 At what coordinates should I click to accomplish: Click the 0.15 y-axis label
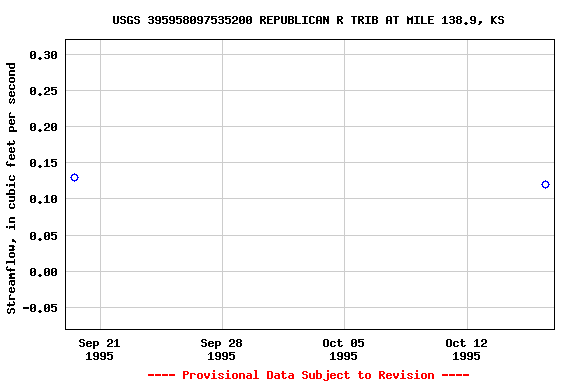(44, 163)
